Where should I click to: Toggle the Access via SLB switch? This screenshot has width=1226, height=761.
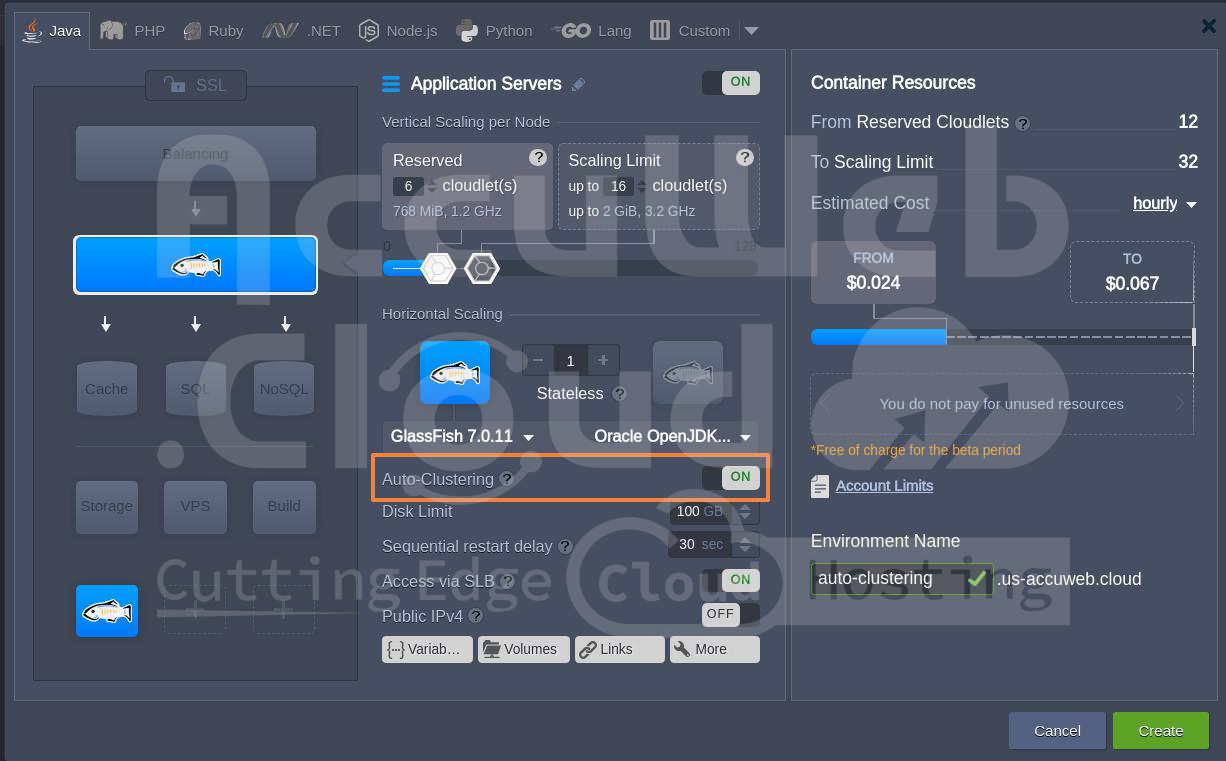[731, 580]
